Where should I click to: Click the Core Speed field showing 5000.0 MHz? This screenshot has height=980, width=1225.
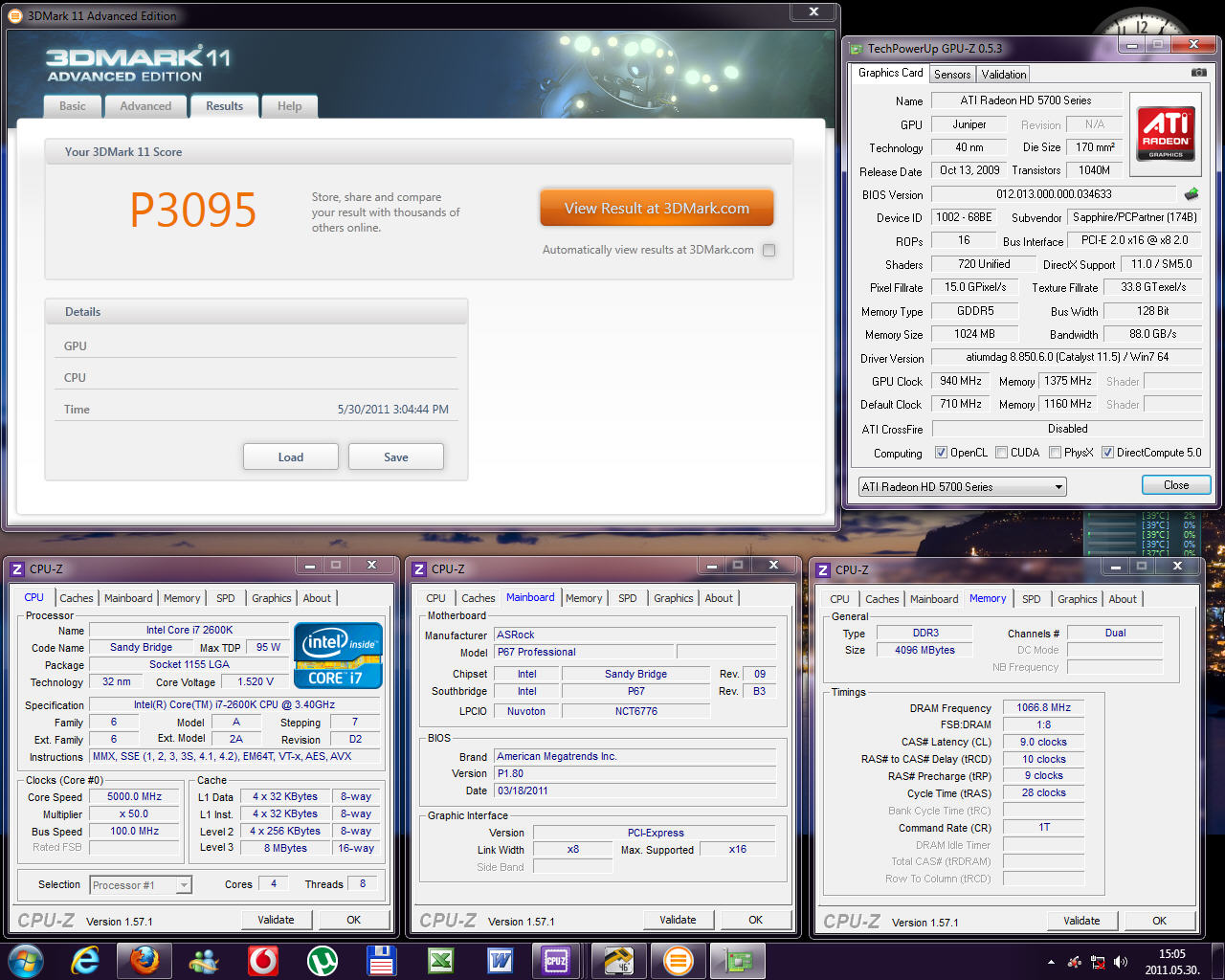click(x=134, y=796)
